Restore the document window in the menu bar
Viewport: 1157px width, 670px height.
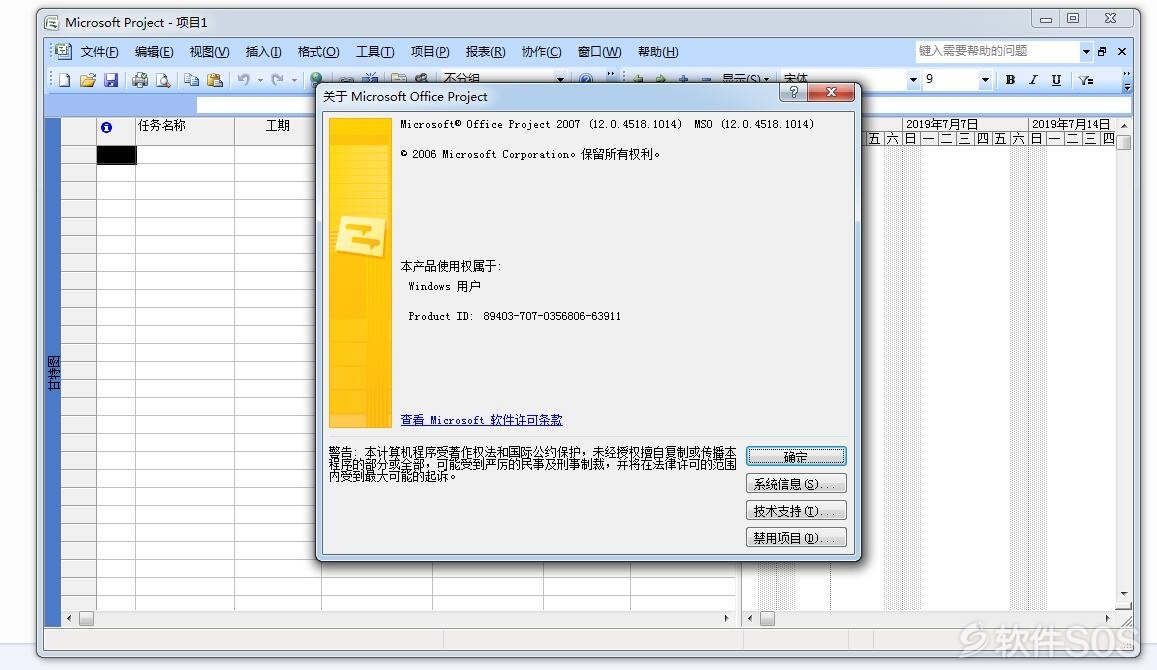pyautogui.click(x=1102, y=51)
